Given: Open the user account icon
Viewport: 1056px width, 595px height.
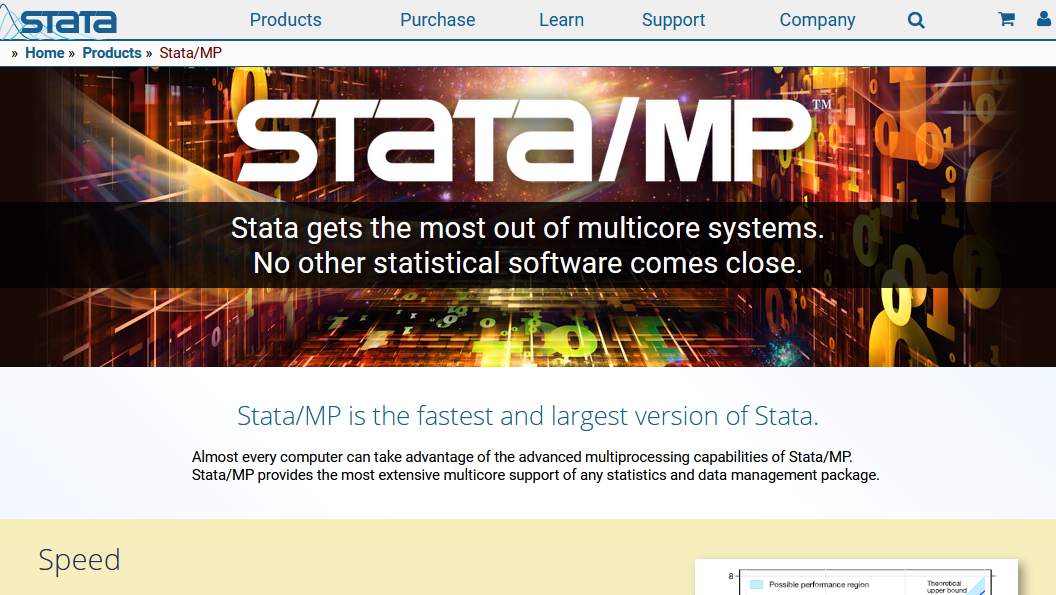Looking at the screenshot, I should coord(1044,19).
